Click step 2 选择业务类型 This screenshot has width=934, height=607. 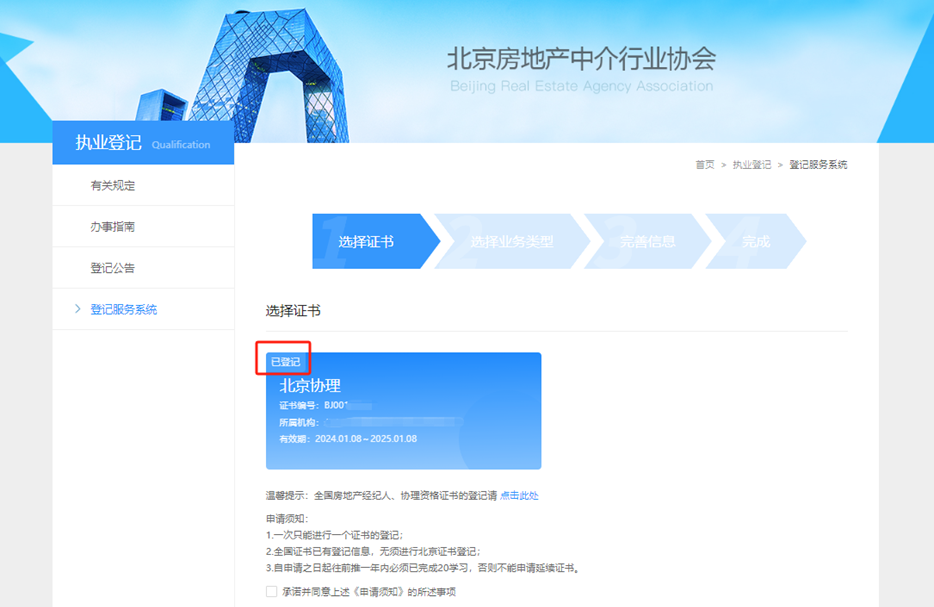point(512,241)
